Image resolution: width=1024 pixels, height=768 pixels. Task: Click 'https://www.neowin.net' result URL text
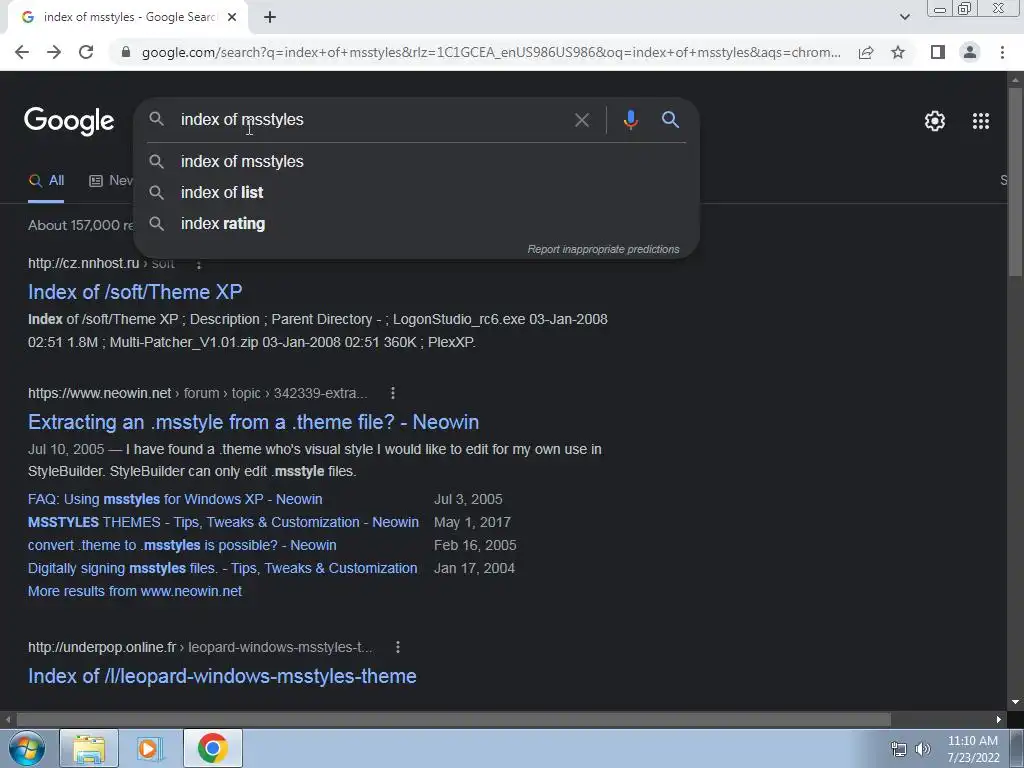pyautogui.click(x=99, y=393)
